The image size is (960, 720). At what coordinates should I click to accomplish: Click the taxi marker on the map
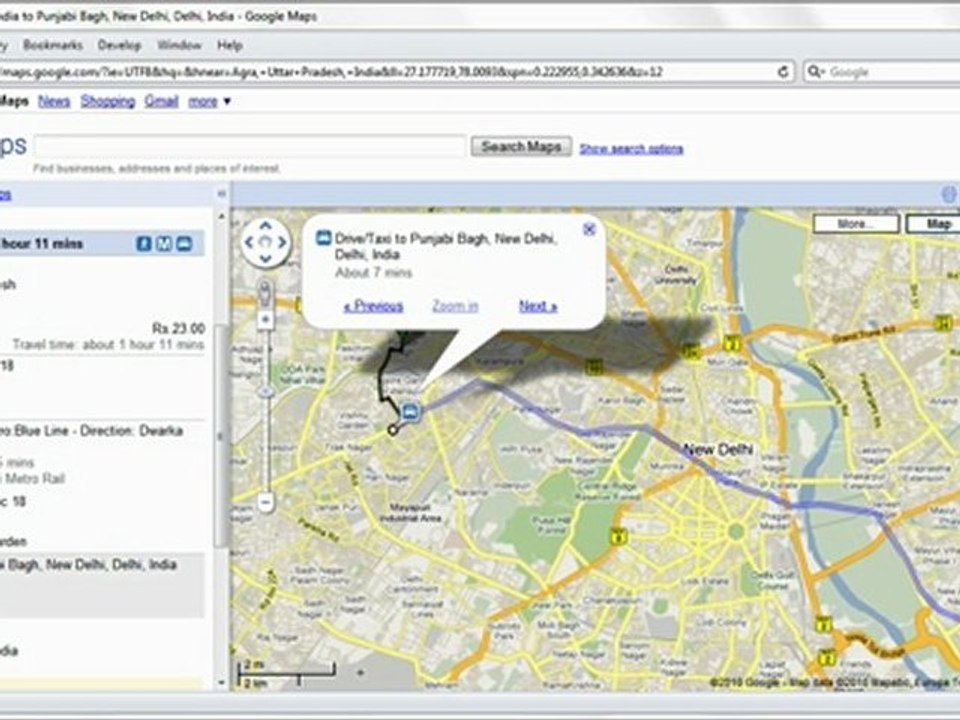410,411
